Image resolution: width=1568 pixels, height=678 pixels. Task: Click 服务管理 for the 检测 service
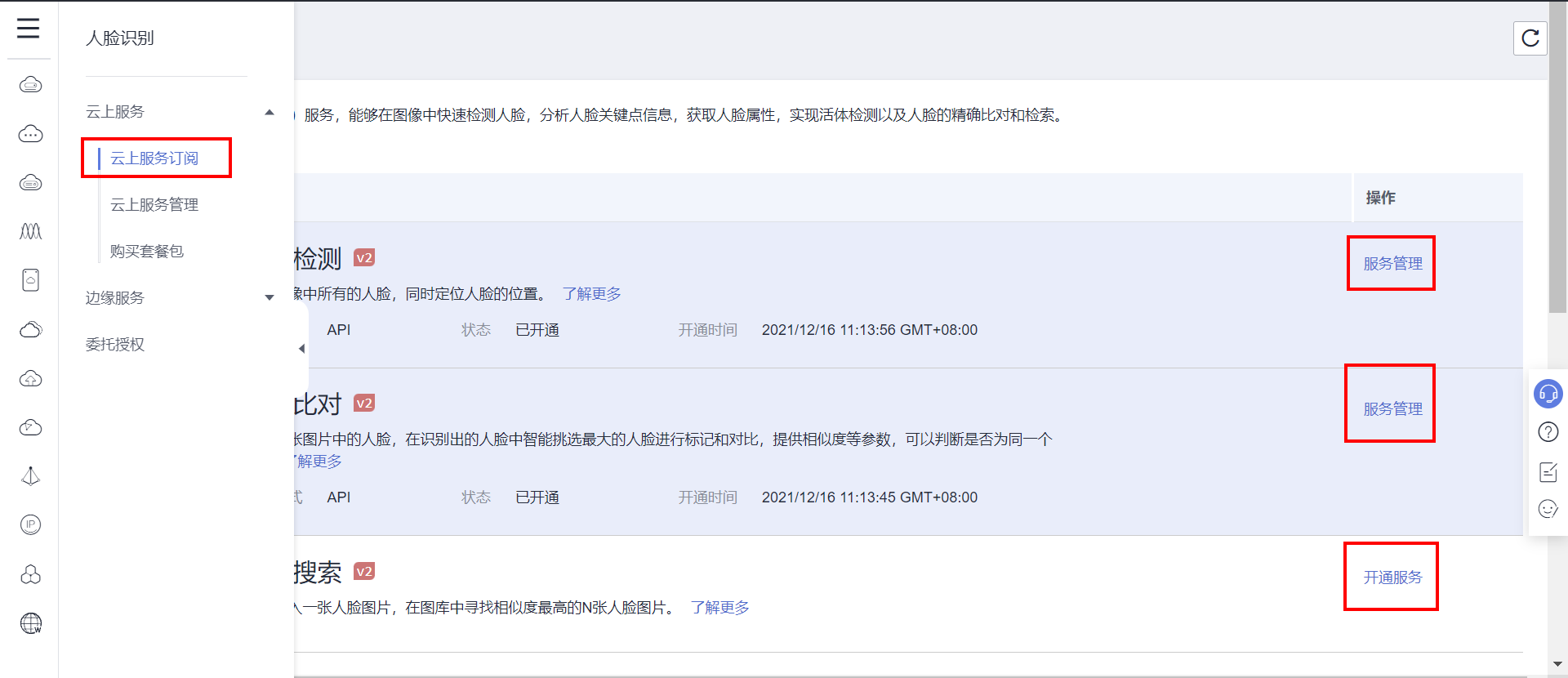1392,264
